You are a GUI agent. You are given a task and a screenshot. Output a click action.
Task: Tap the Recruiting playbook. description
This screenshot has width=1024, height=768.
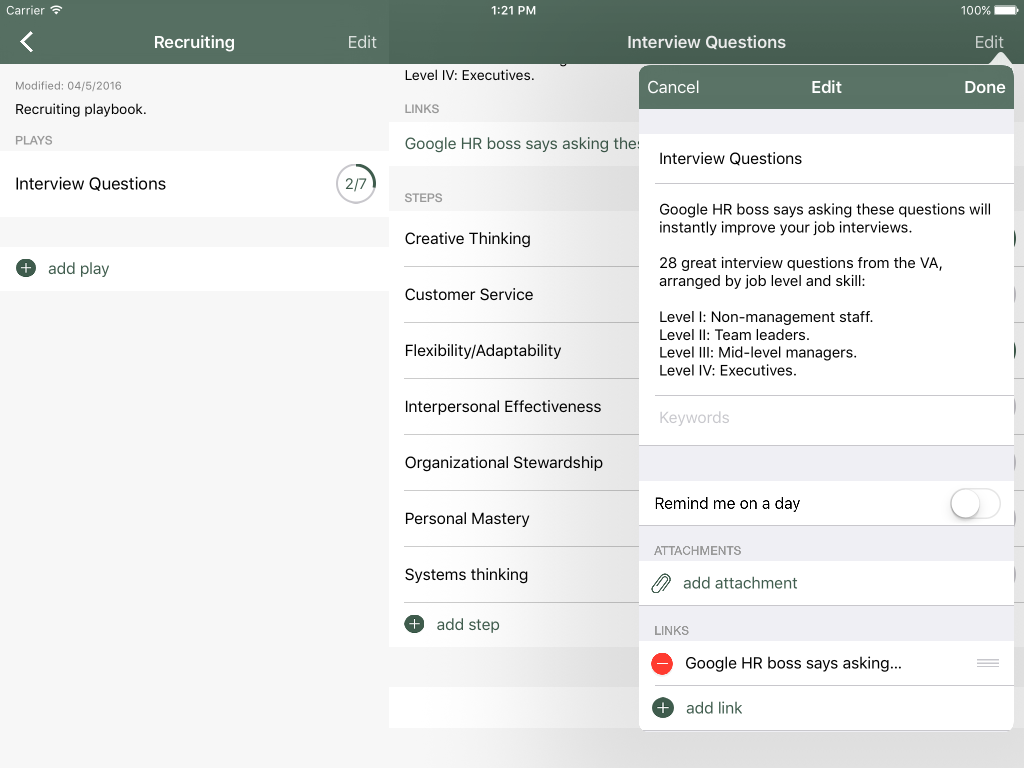pos(81,109)
